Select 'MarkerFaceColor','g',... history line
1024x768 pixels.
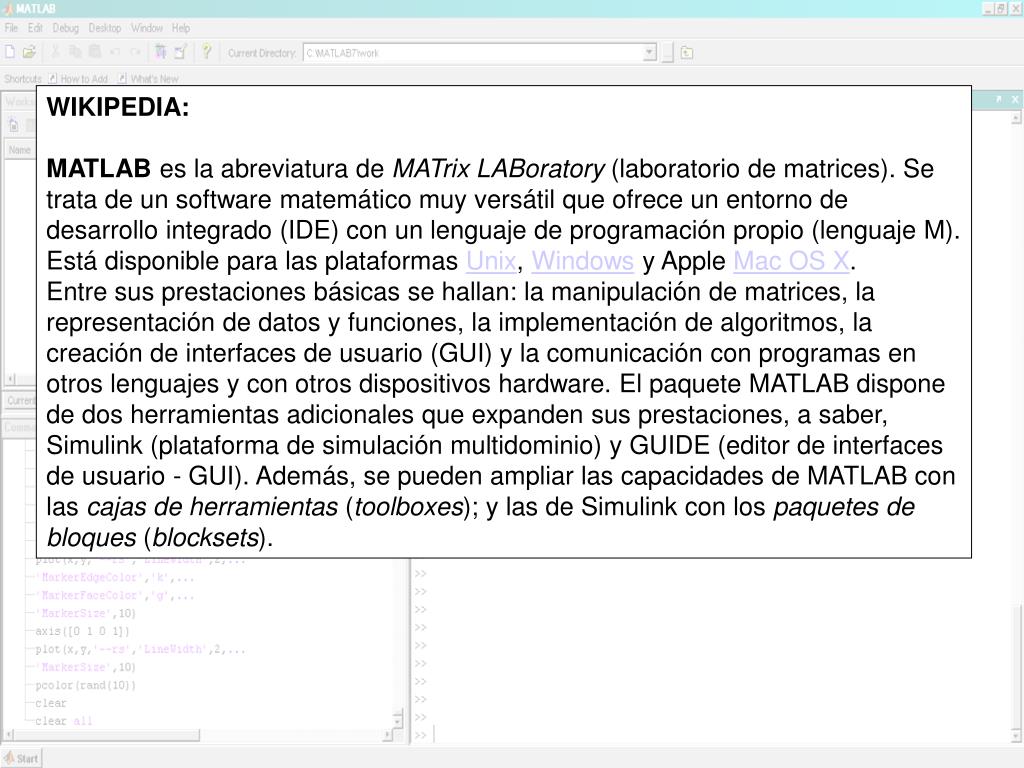point(114,596)
